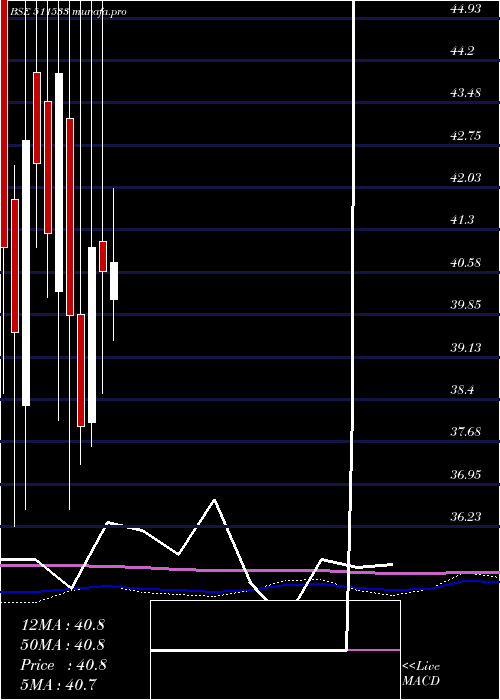Click the 50MA : 40.8 reading
This screenshot has width=500, height=700.
[62, 645]
